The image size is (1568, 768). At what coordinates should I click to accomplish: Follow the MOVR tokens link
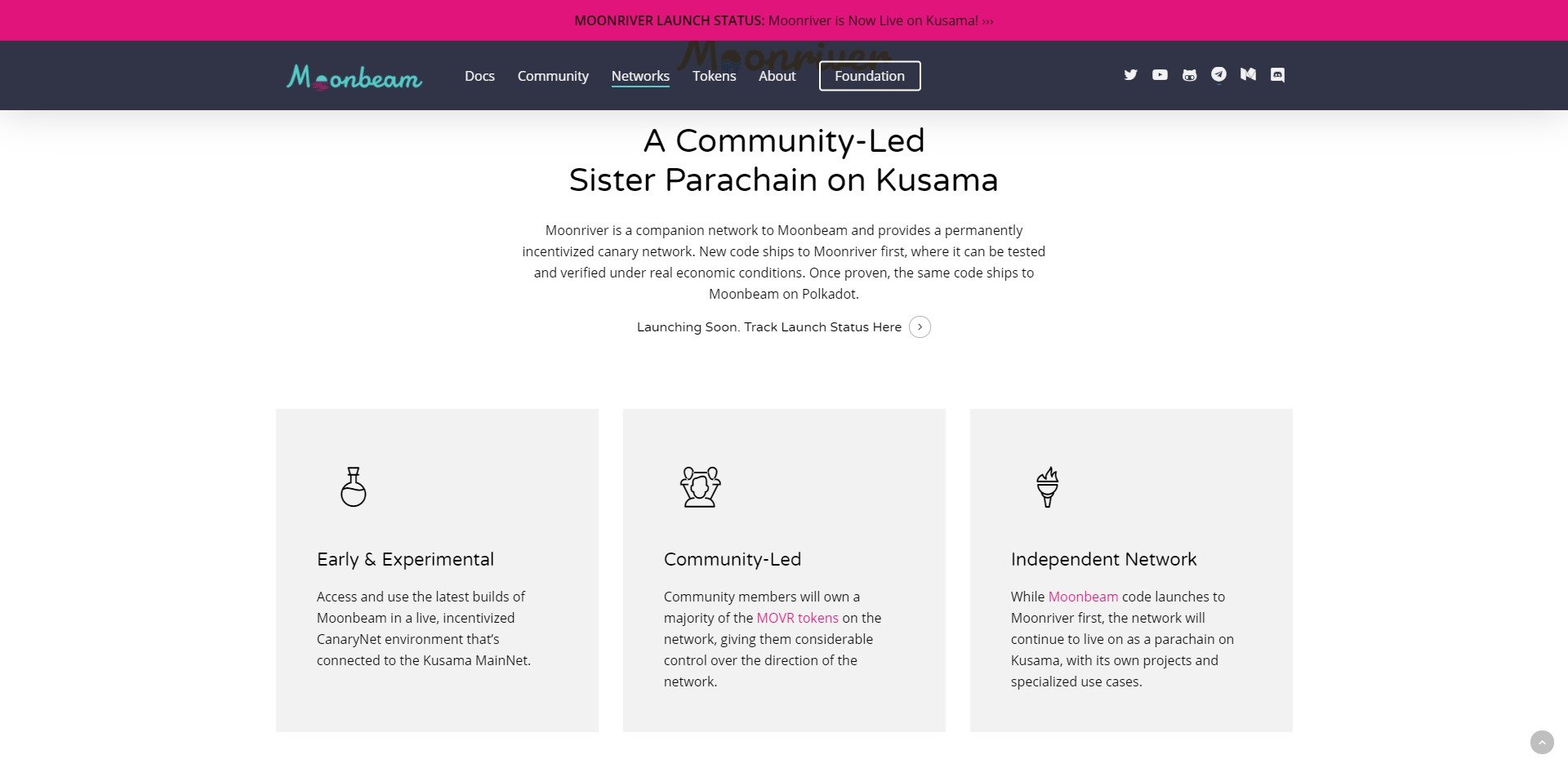(797, 618)
